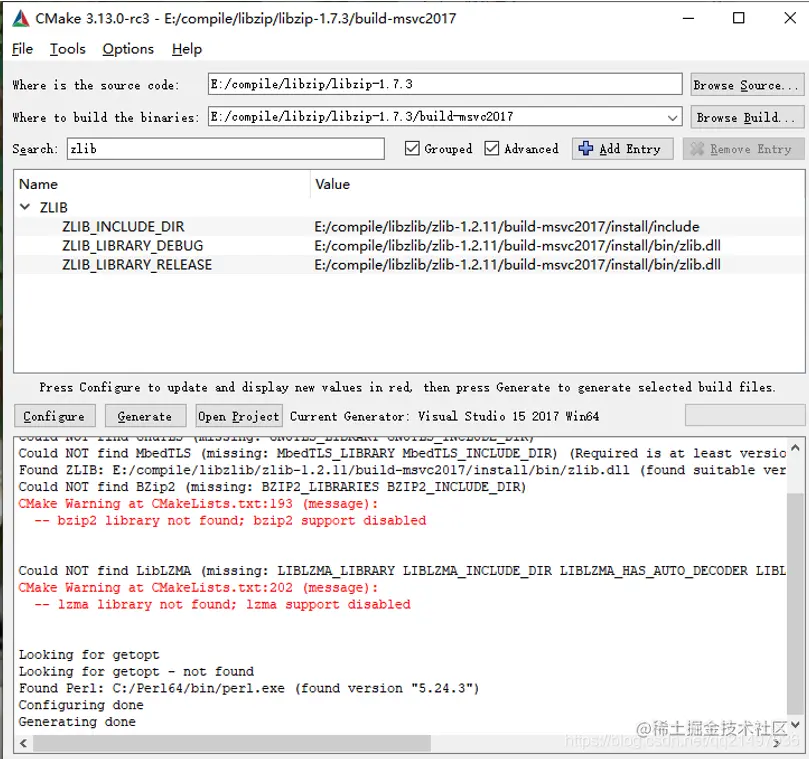Click 'CMake Warning at CMakeLists.txt:193' line
The height and width of the screenshot is (759, 809).
[x=198, y=504]
